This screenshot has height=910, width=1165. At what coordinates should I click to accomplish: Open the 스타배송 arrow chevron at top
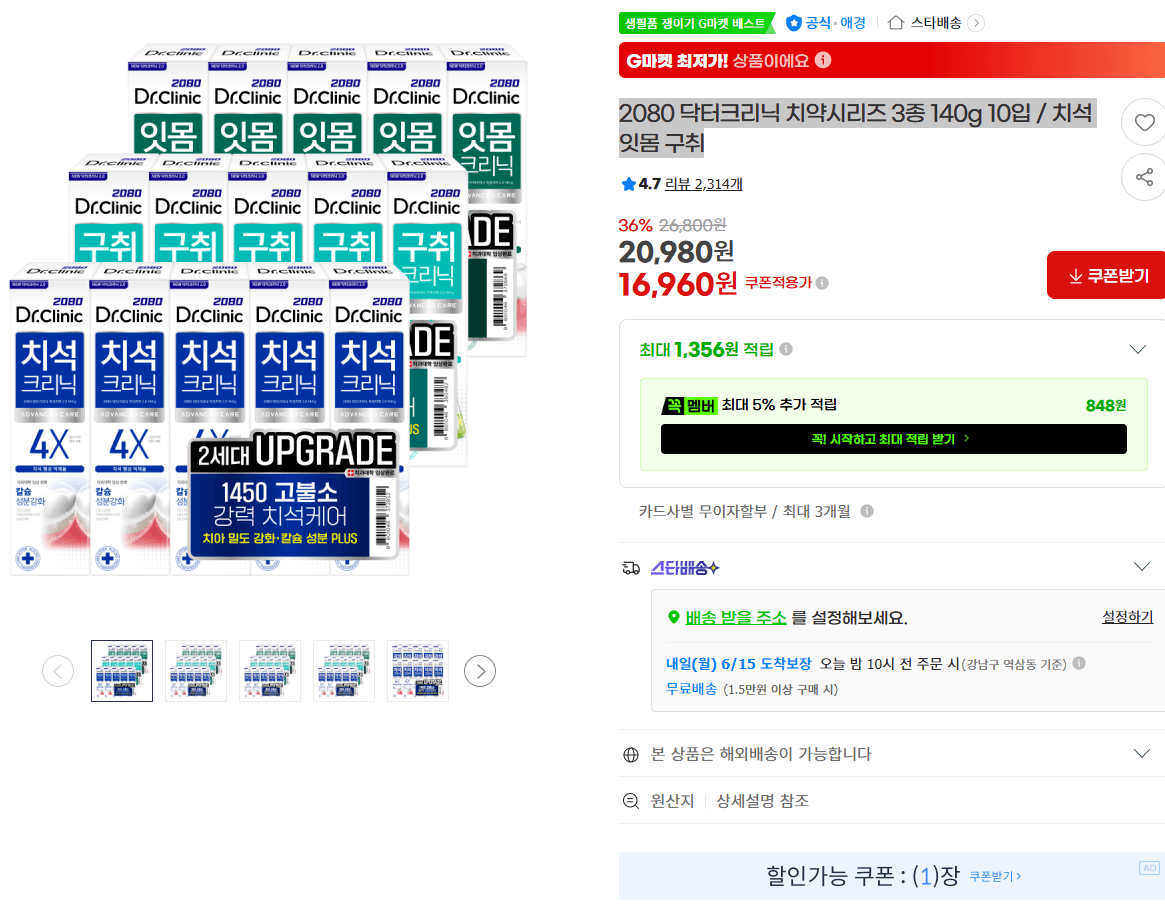pyautogui.click(x=976, y=24)
